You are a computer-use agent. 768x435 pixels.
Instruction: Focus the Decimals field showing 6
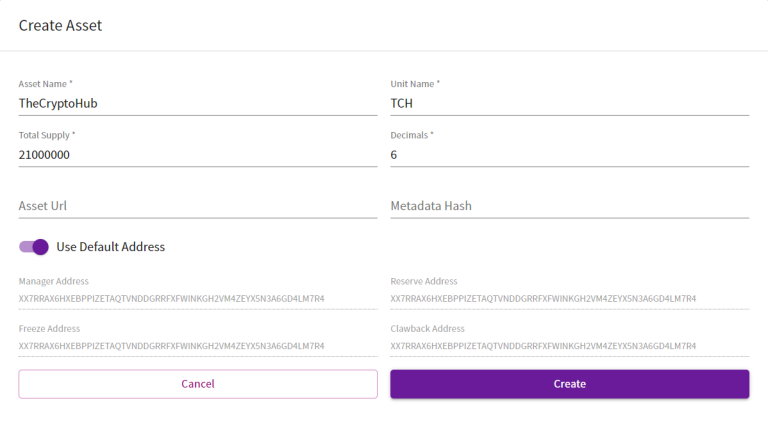click(x=570, y=155)
